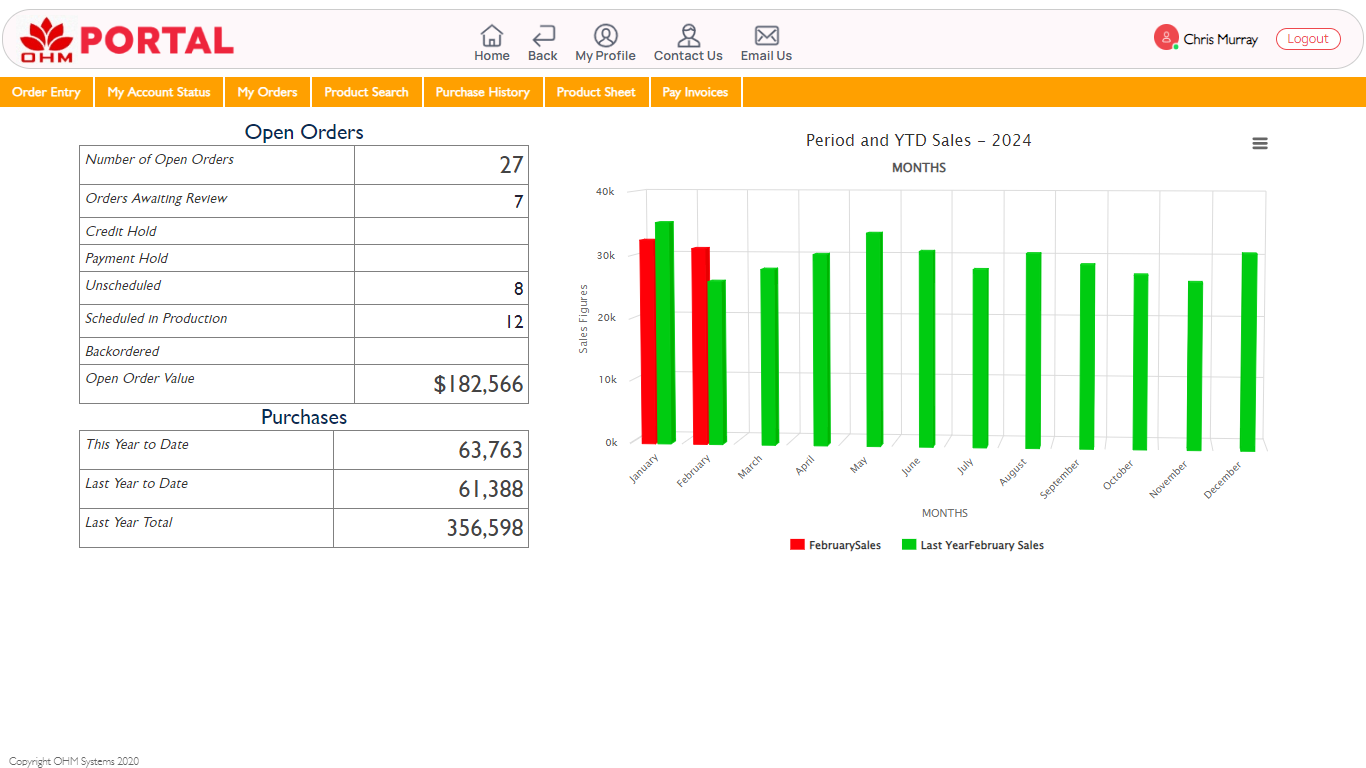Click the Back arrow icon
1366x768 pixels.
(543, 36)
